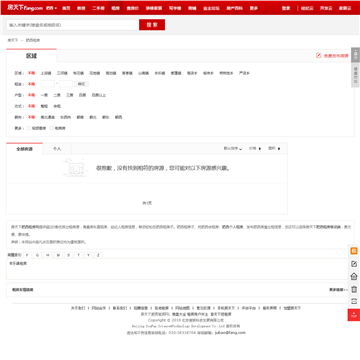Click the confirm button beside rent range

(81, 84)
